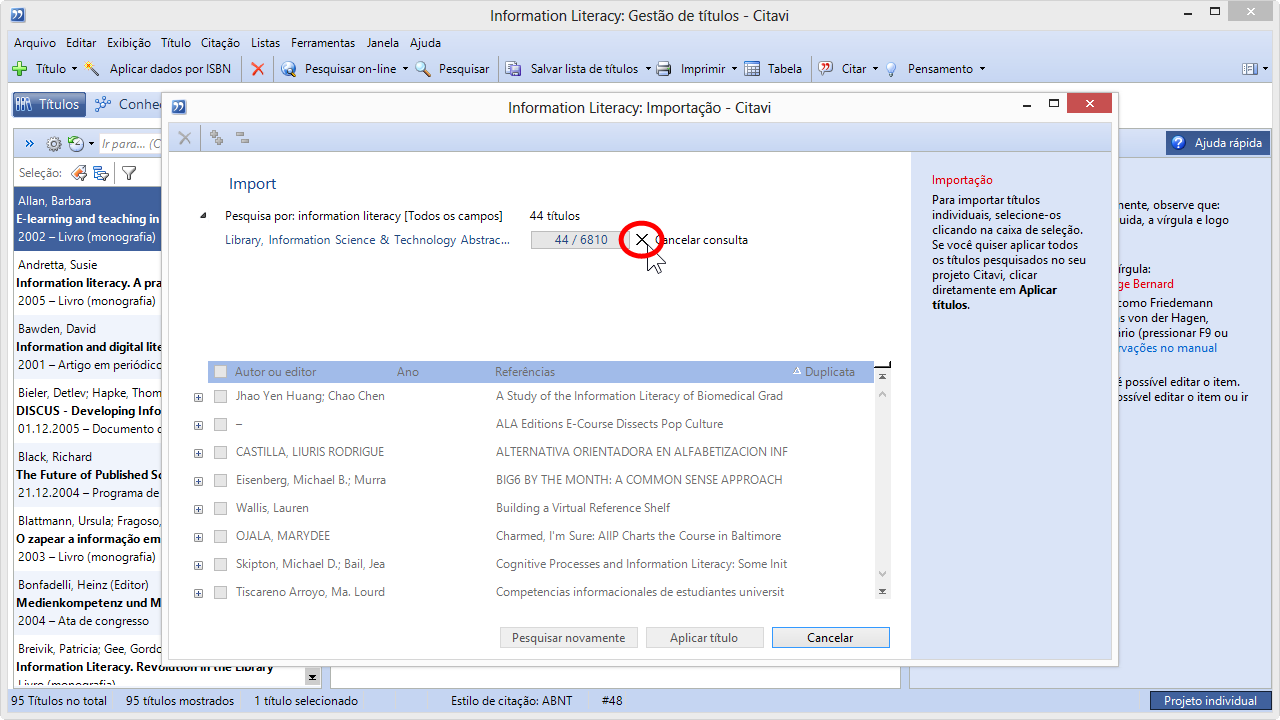Click the double chevron icon in navigation bar
1280x720 pixels.
coord(30,144)
